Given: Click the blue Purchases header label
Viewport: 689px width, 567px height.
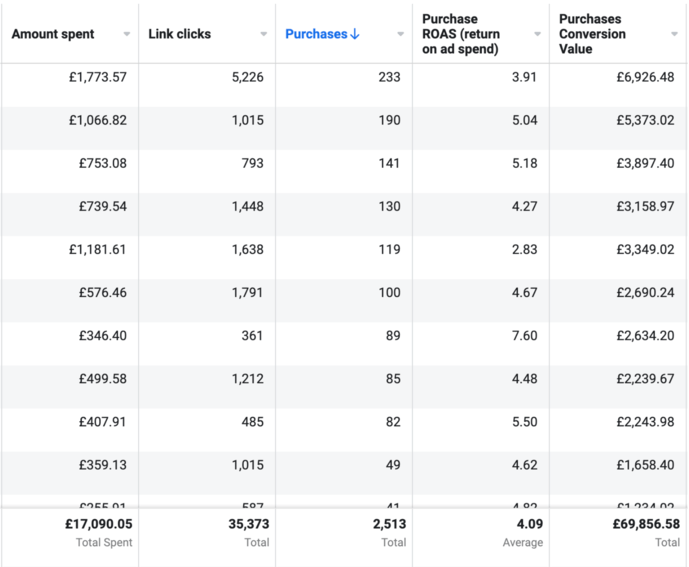Looking at the screenshot, I should click(x=316, y=34).
